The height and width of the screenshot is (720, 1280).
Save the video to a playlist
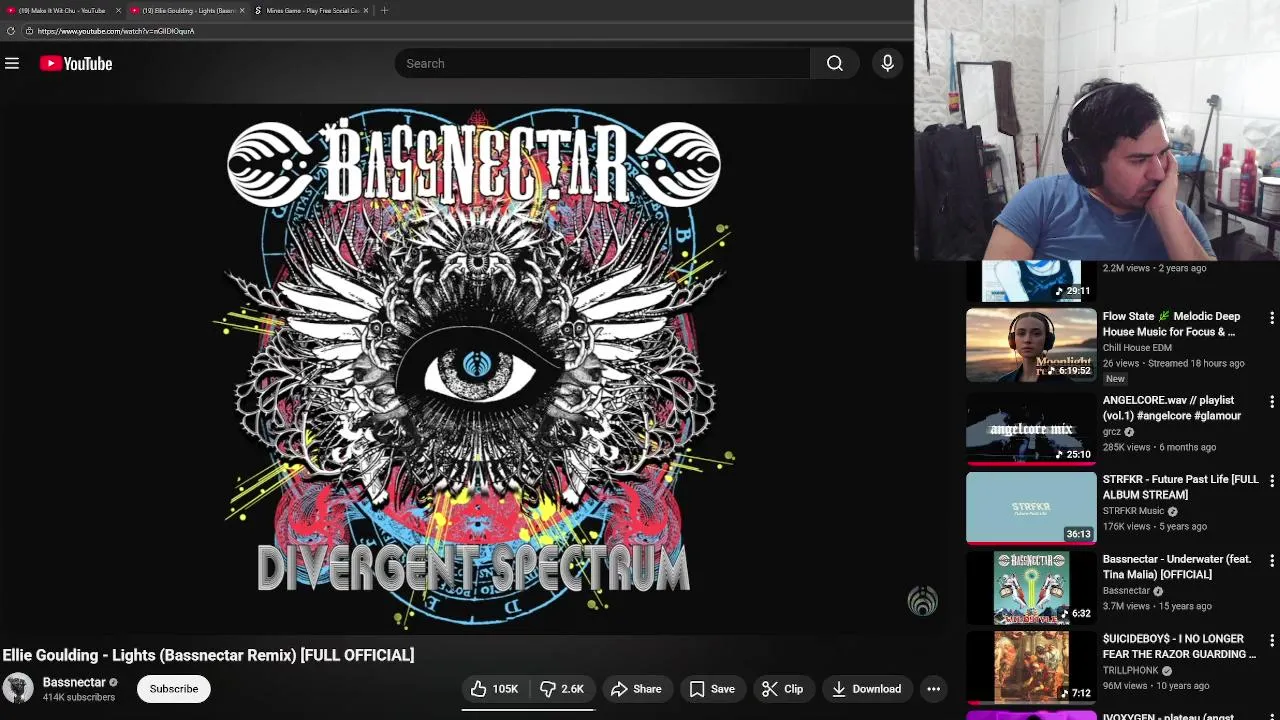tap(712, 689)
